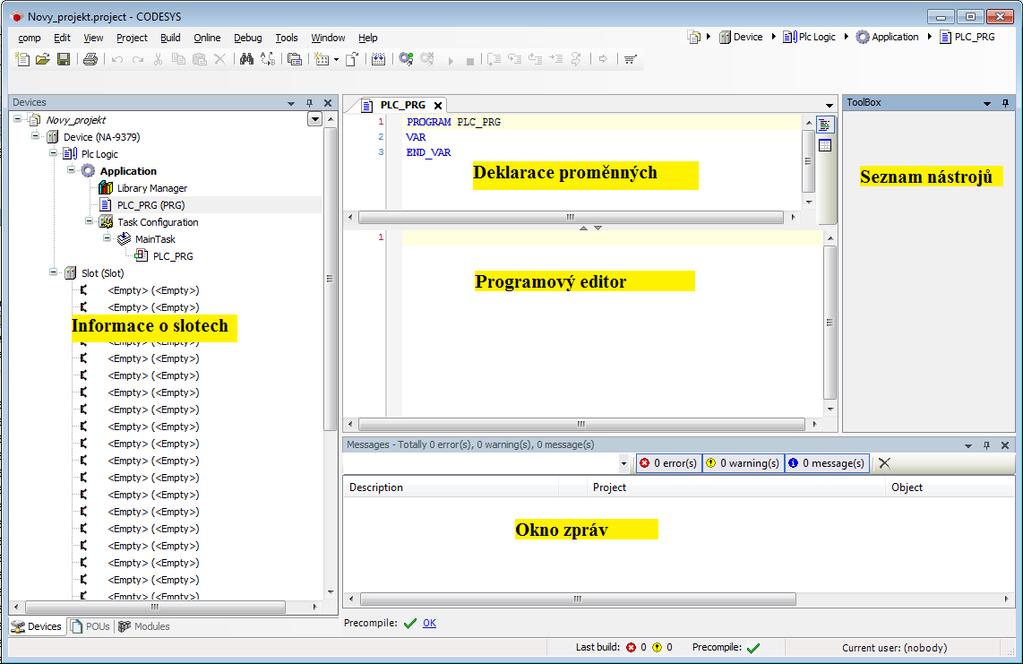
Task: Open Replace using the A-B arrows icon
Action: tap(267, 59)
